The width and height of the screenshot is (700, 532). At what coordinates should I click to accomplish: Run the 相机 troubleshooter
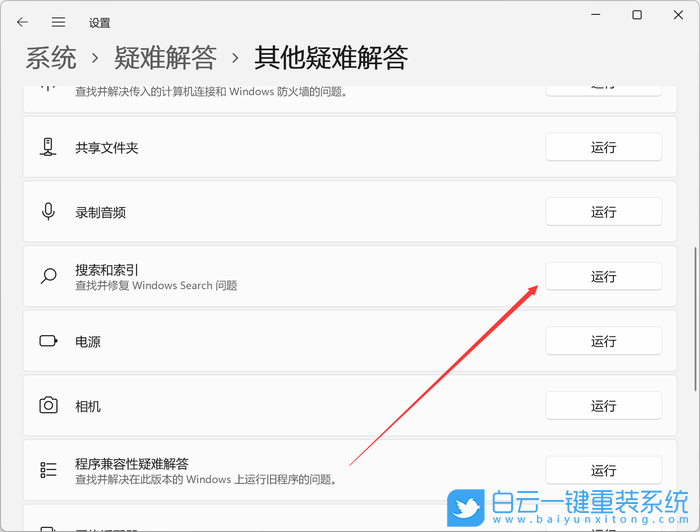[x=603, y=406]
